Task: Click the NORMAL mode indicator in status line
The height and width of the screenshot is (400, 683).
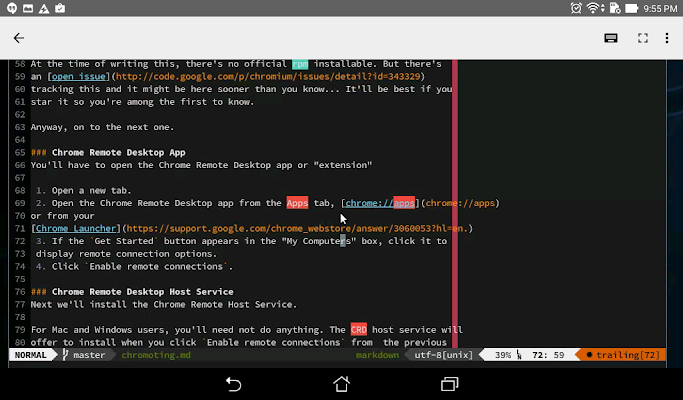Action: (x=30, y=355)
